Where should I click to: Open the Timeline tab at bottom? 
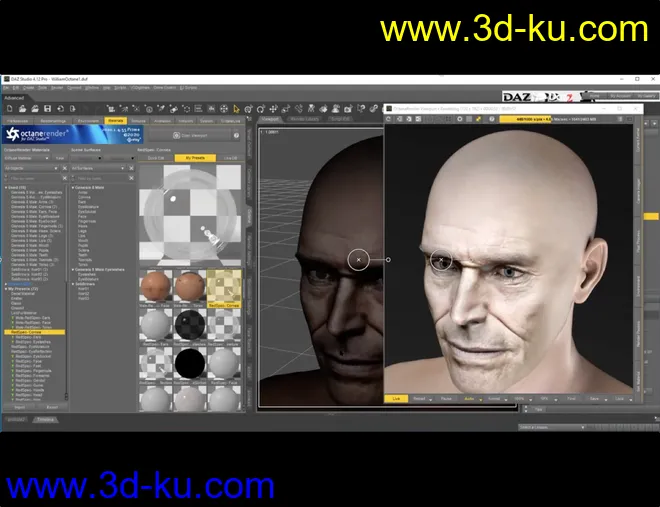[45, 419]
